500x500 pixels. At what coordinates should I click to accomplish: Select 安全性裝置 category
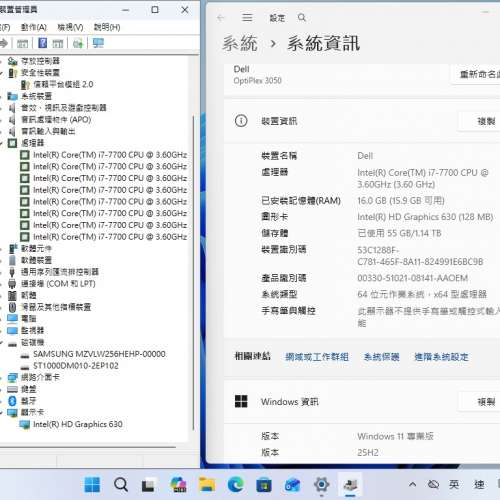click(40, 73)
